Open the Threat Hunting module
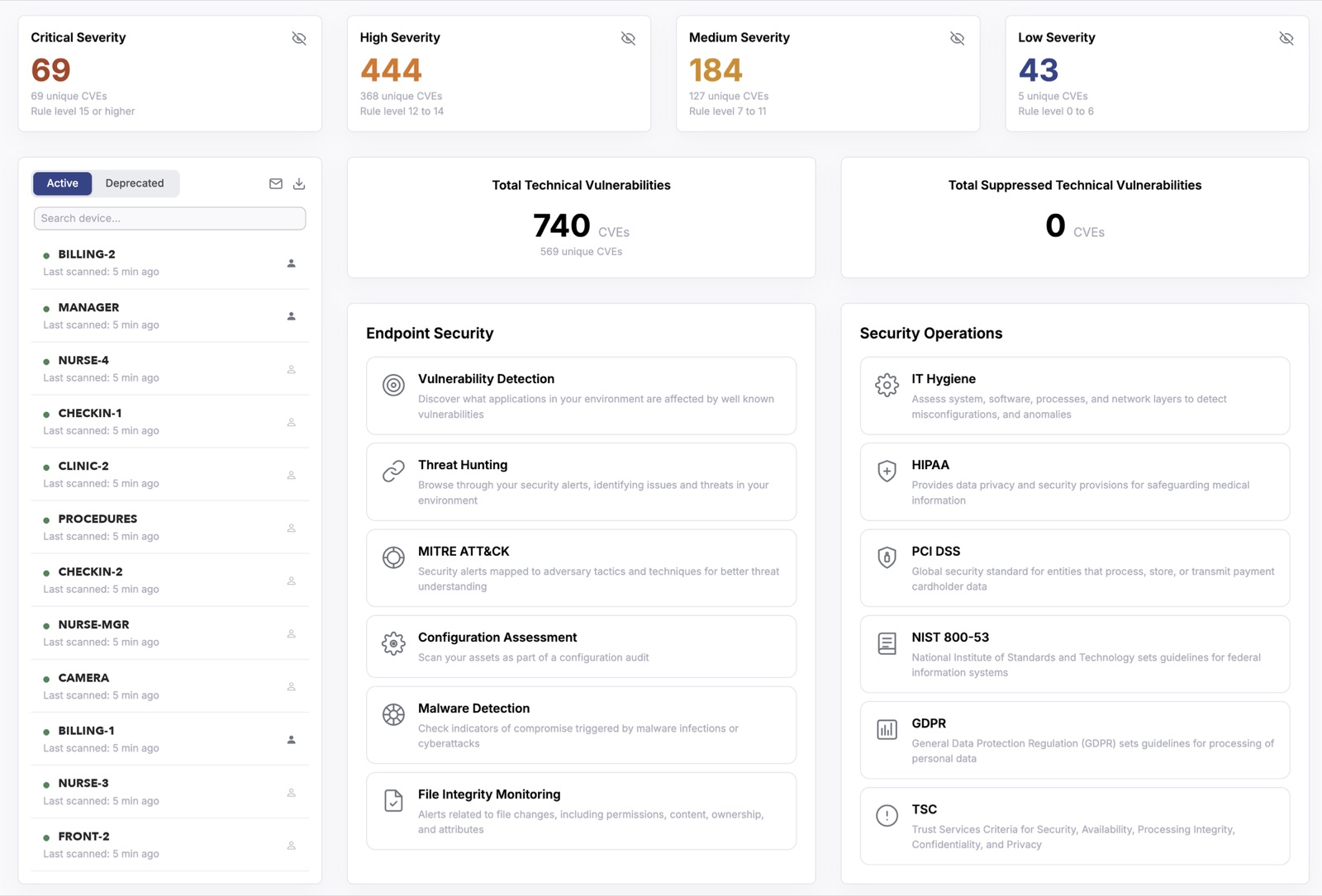Screen dimensions: 1322x896 coord(581,482)
